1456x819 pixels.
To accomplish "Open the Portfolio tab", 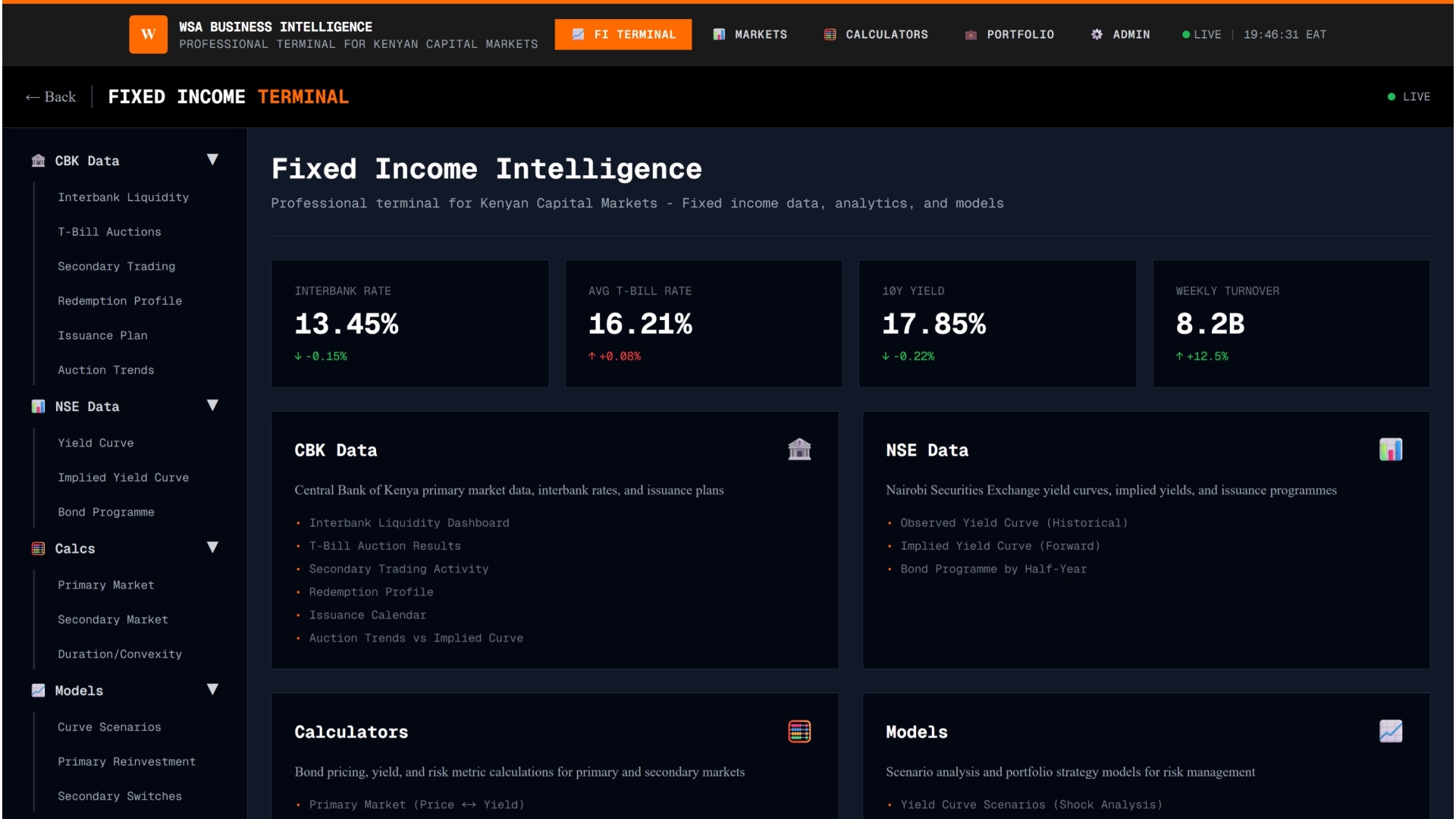I will pos(1009,34).
